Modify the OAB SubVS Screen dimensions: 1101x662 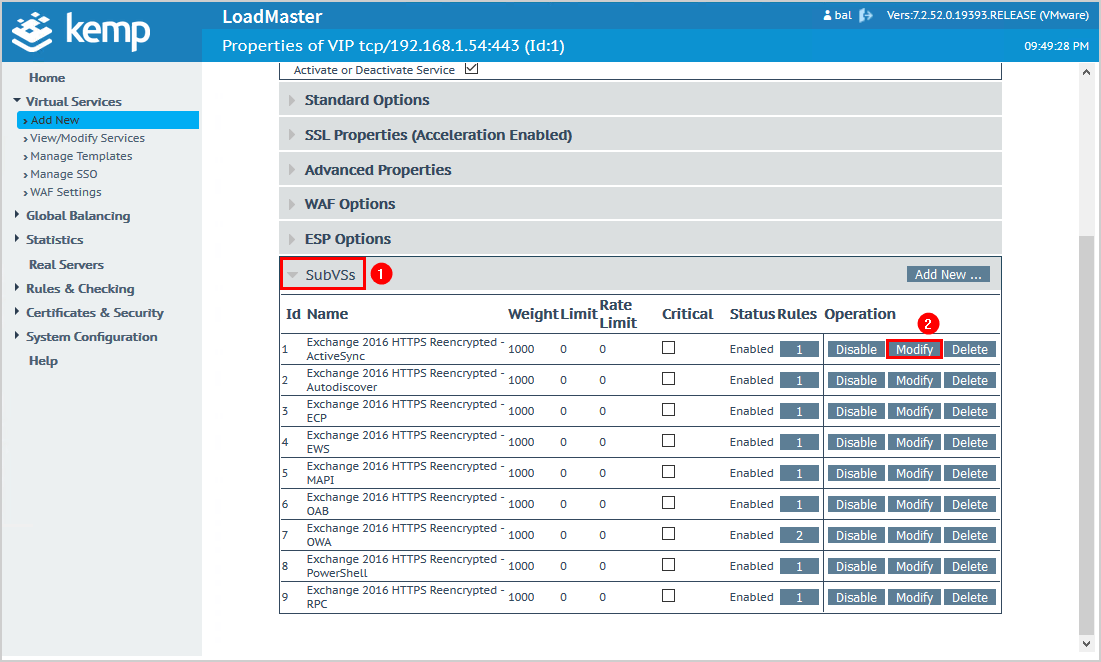[914, 504]
